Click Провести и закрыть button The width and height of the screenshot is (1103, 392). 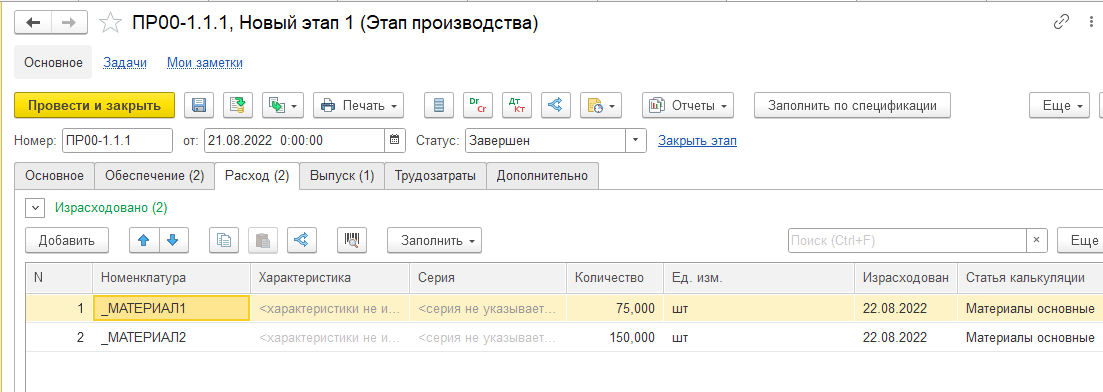pos(94,106)
